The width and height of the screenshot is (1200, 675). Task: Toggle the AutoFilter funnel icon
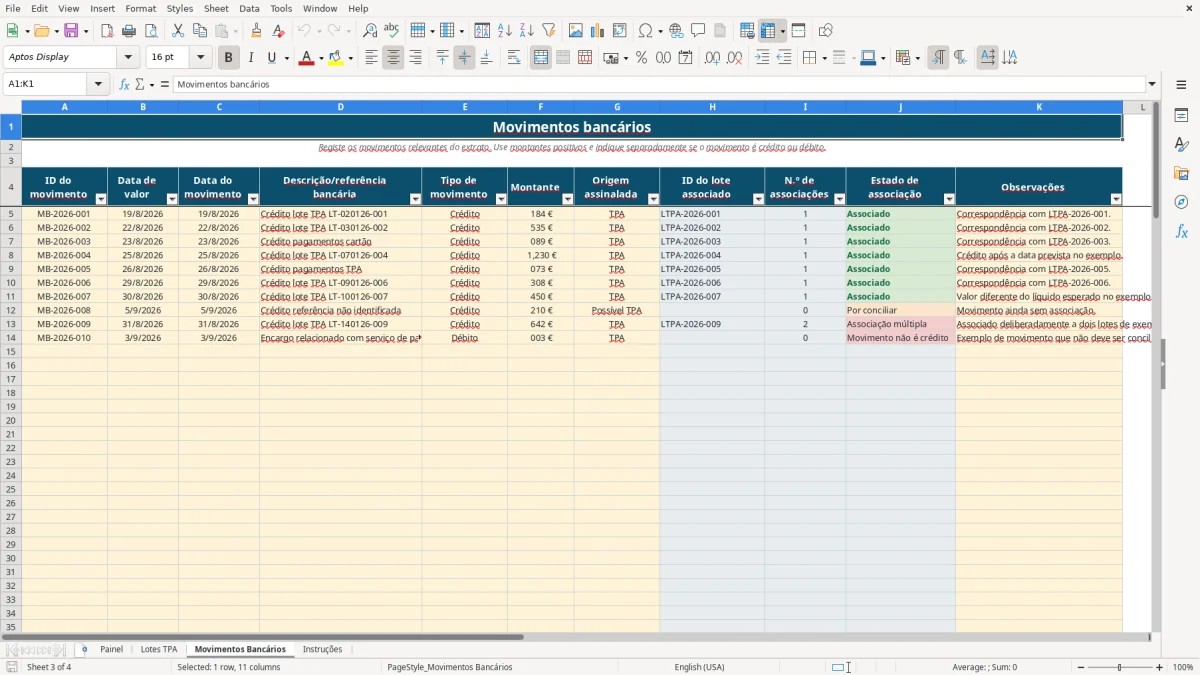pos(548,31)
